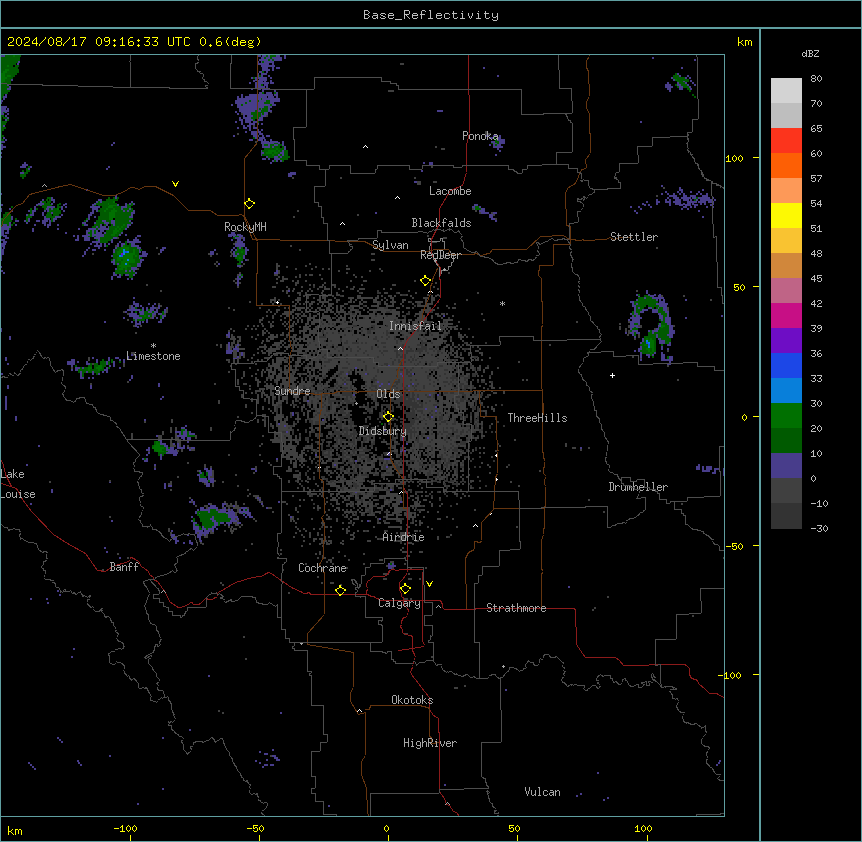Click the 100 tick label on the vertical axis
The image size is (862, 842).
pyautogui.click(x=734, y=158)
